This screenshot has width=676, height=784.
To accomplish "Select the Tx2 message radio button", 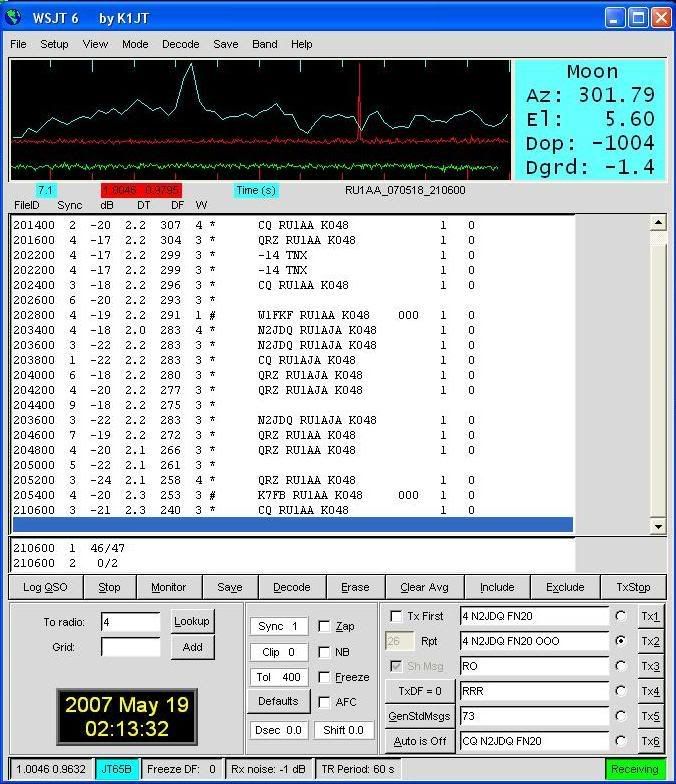I will 621,640.
